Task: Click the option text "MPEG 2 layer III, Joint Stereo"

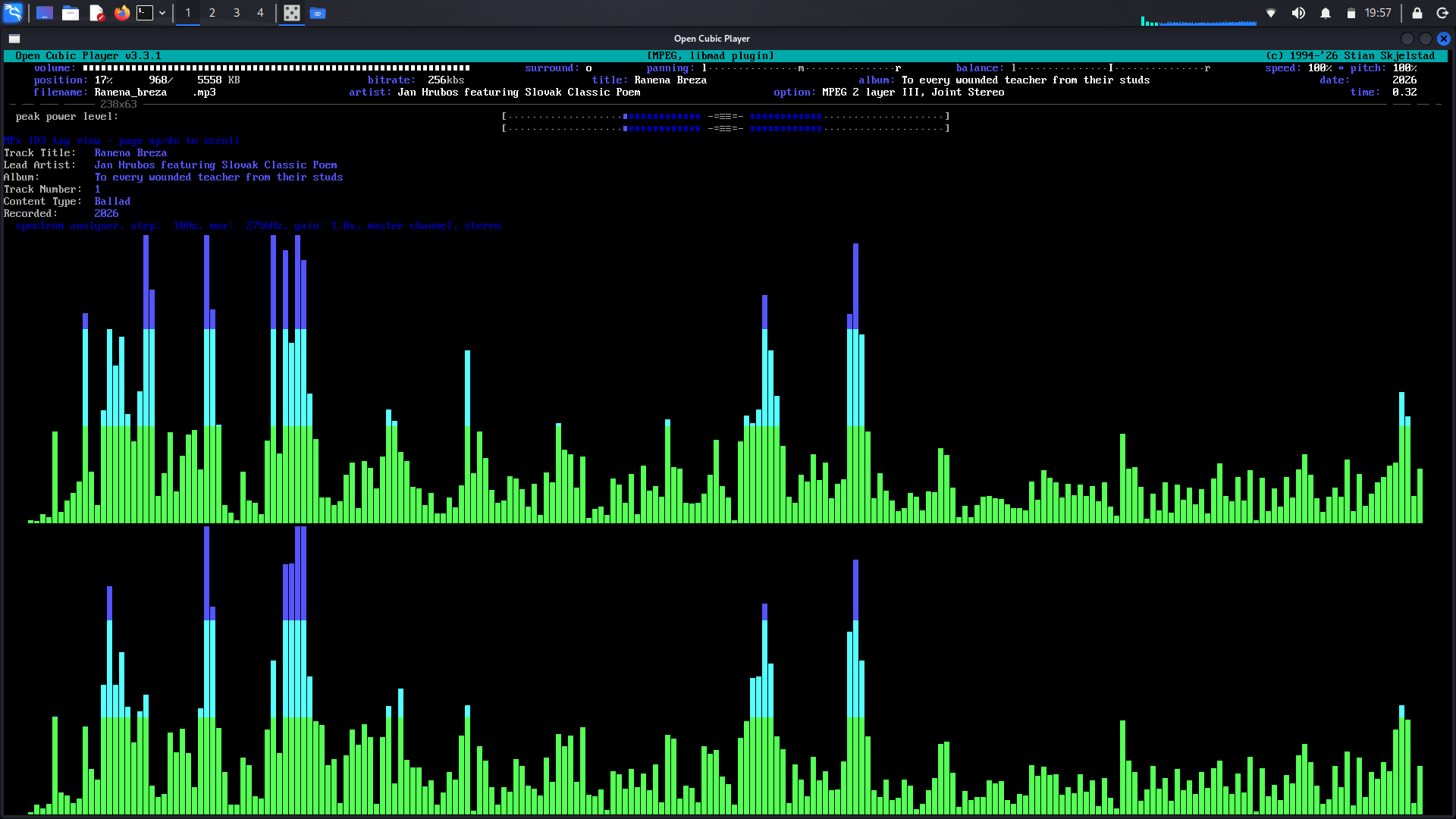Action: [913, 93]
